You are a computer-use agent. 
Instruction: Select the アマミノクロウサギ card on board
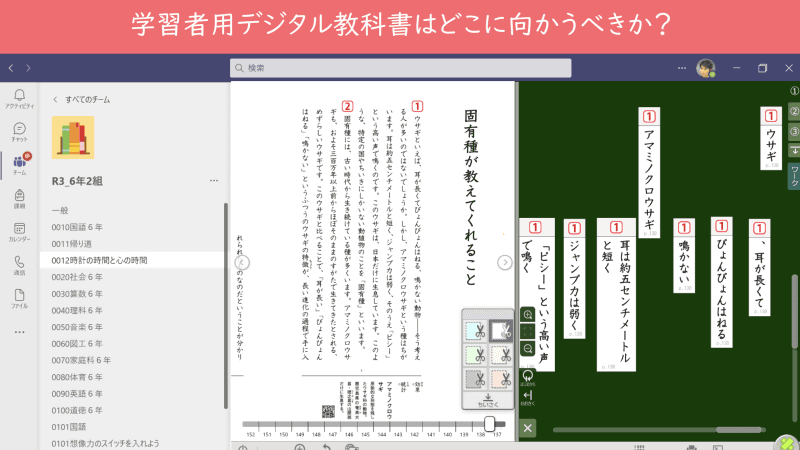(x=649, y=173)
